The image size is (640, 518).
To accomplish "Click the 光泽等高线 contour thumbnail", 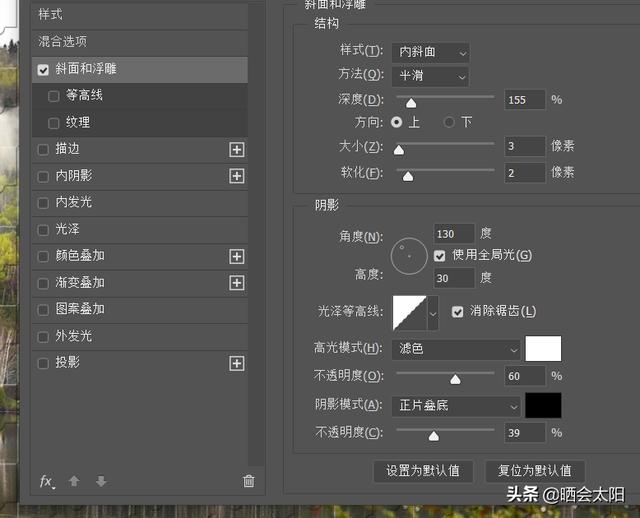I will [409, 313].
